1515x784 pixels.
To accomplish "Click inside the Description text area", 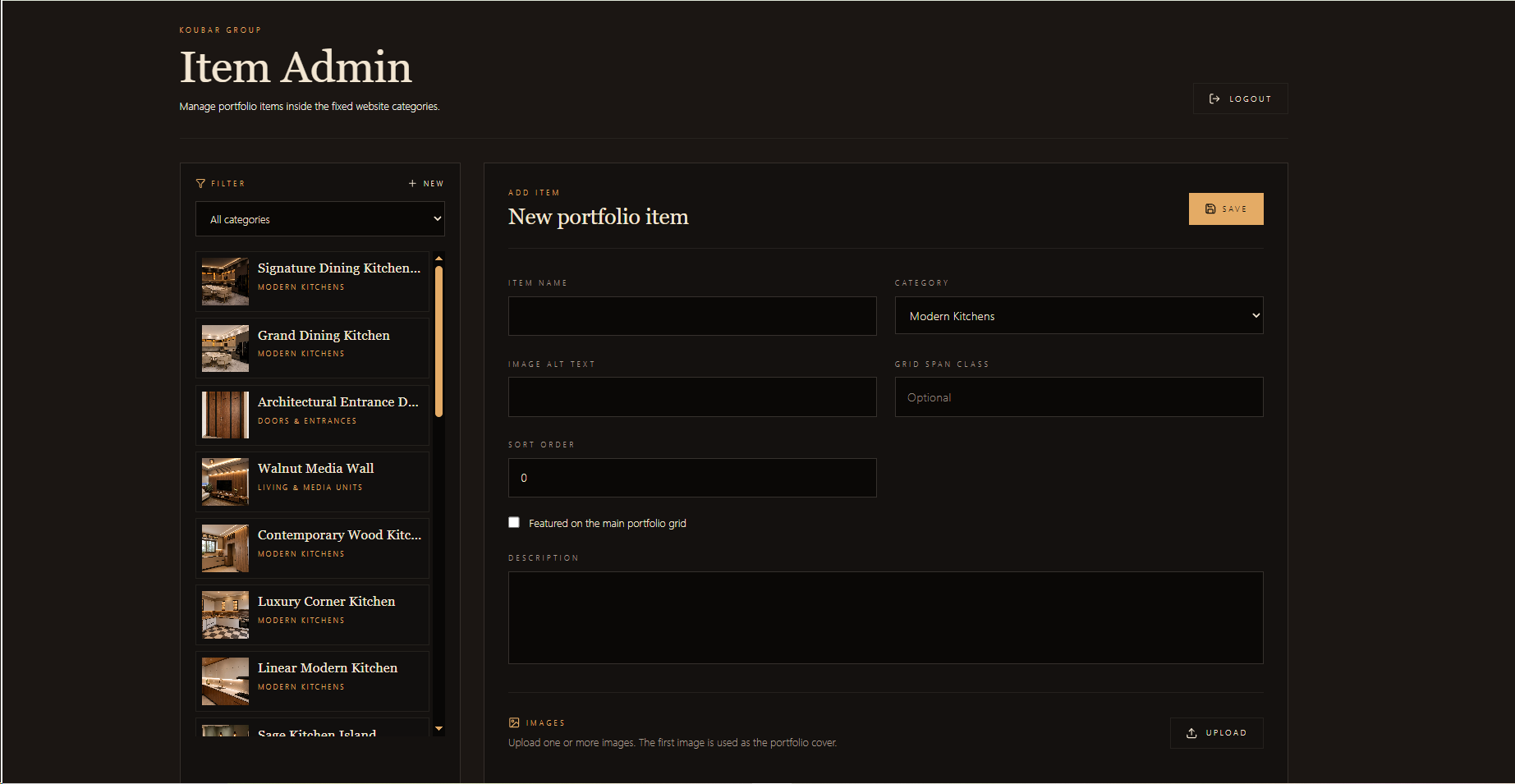I will [886, 617].
